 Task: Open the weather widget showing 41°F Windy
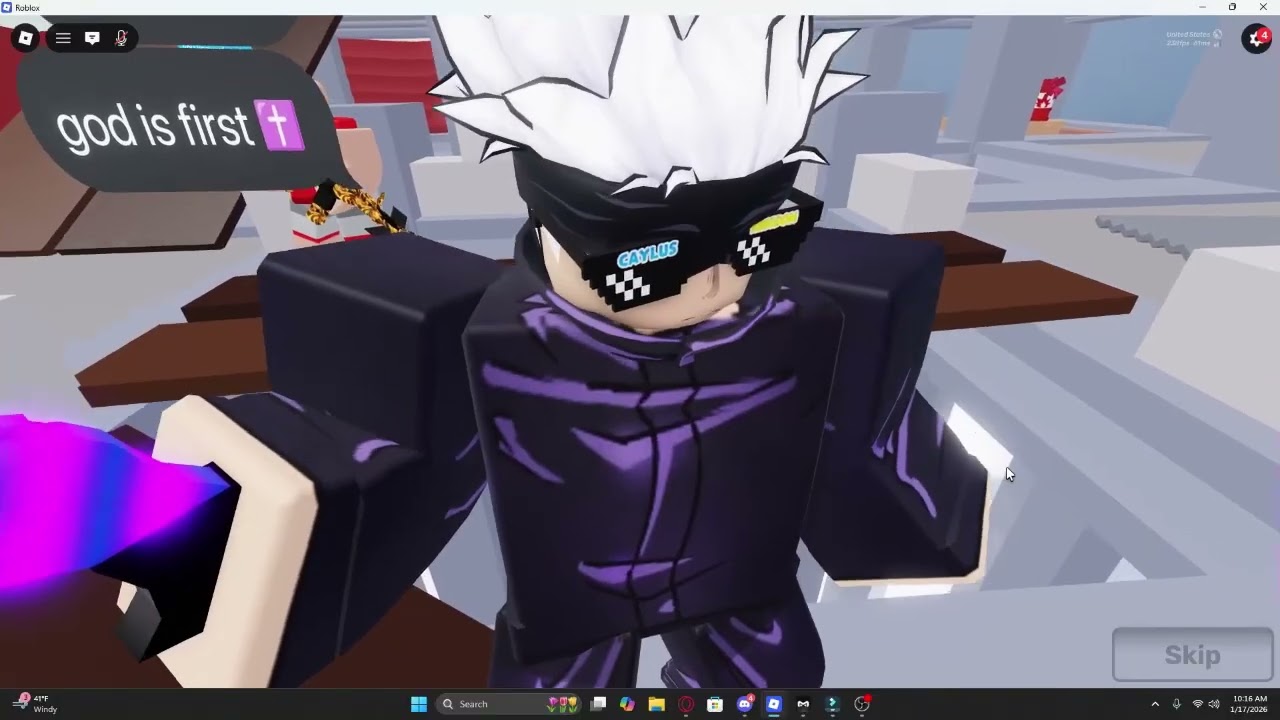(x=36, y=704)
